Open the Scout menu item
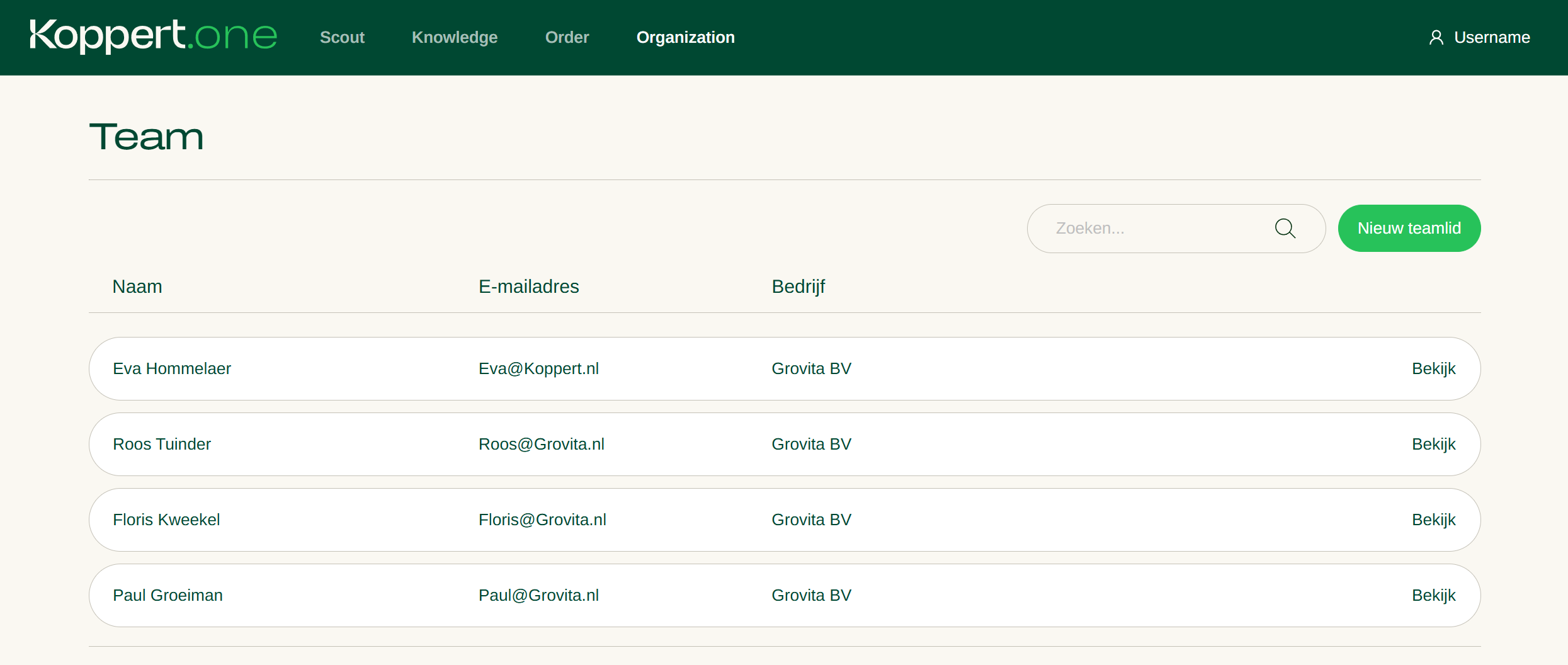Image resolution: width=1568 pixels, height=665 pixels. click(x=342, y=38)
